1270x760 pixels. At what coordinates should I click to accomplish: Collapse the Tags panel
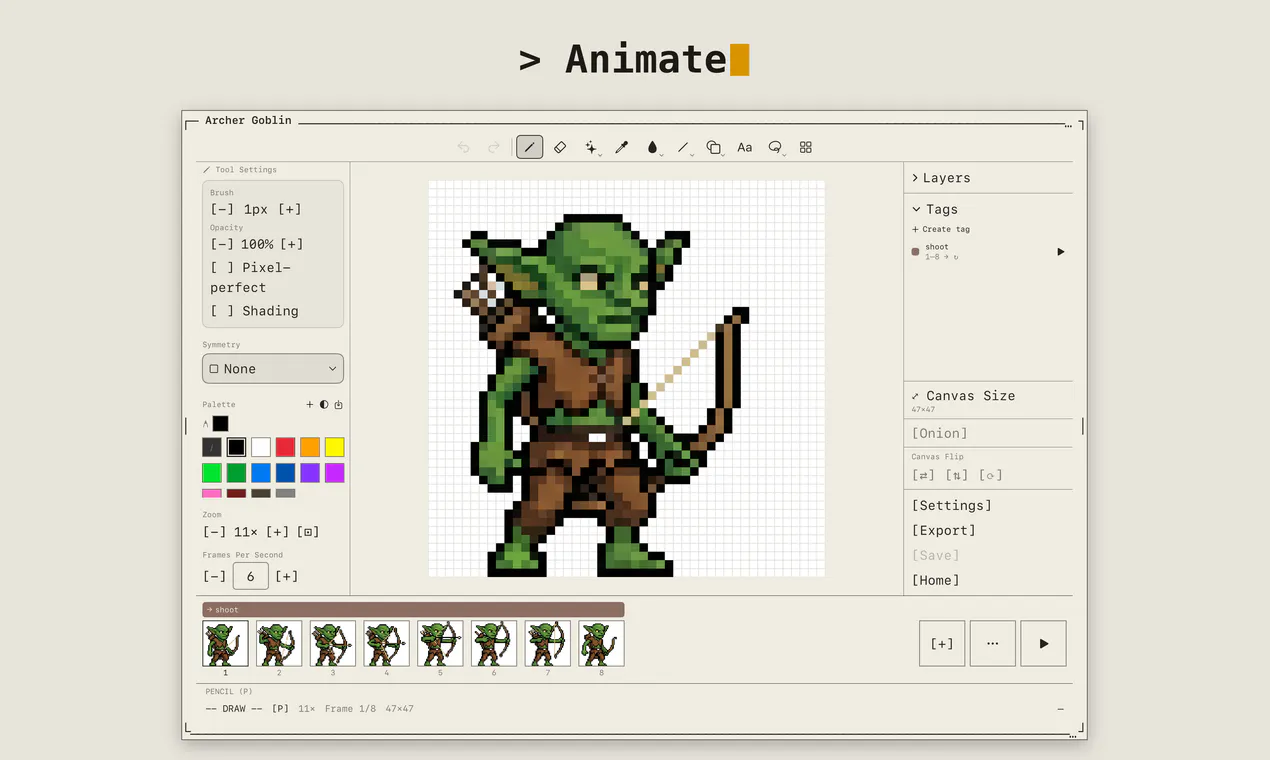coord(935,209)
